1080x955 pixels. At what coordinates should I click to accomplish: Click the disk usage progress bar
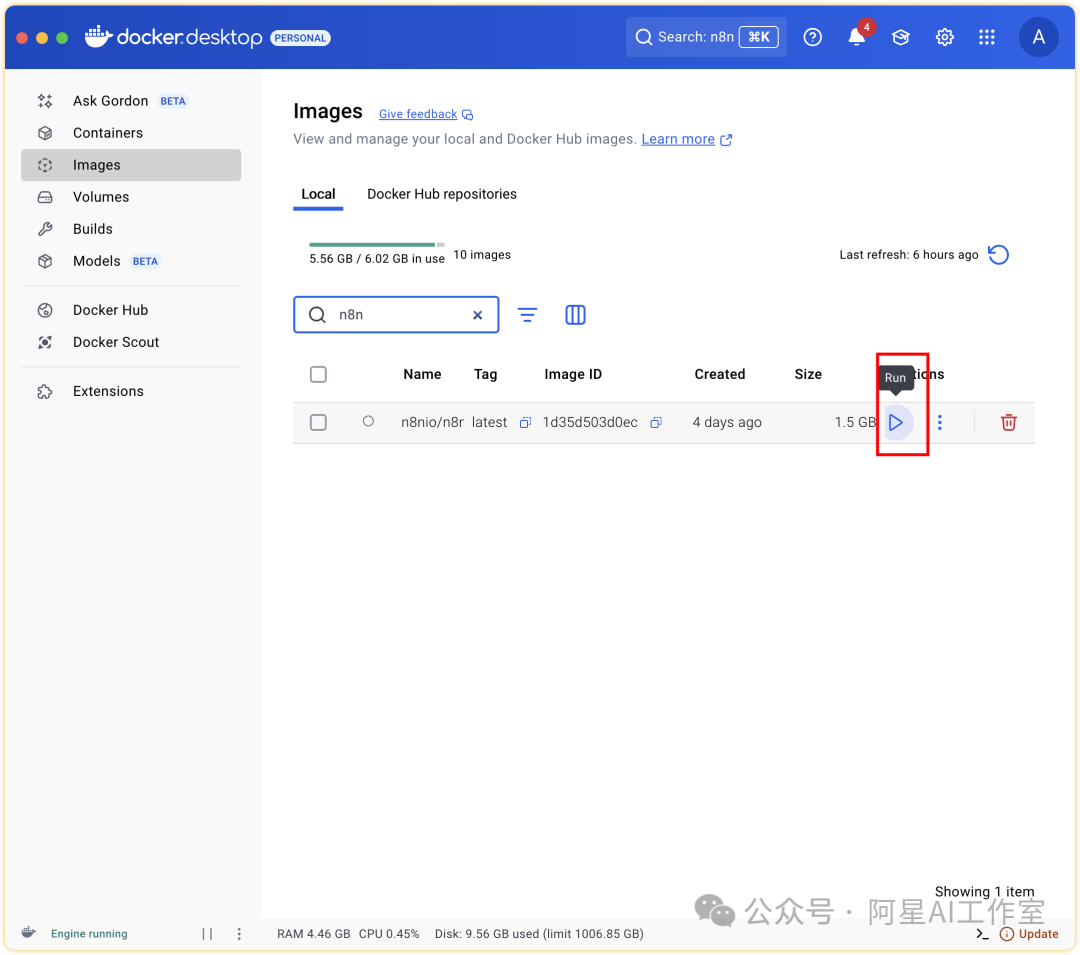(377, 244)
